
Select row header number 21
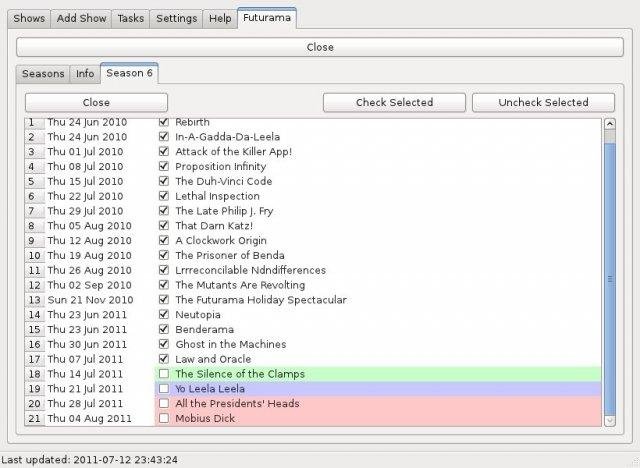coord(35,418)
